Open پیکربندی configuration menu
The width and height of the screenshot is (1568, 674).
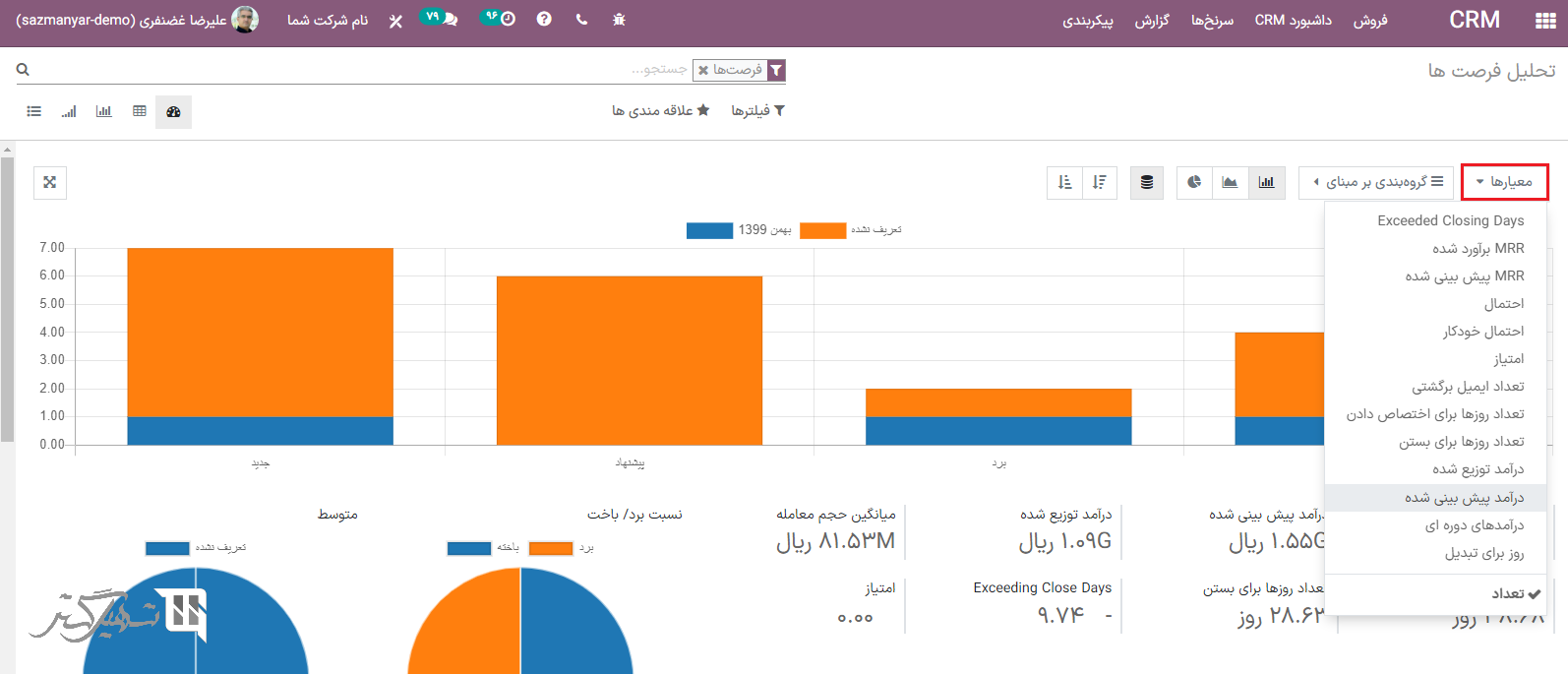[x=1088, y=20]
